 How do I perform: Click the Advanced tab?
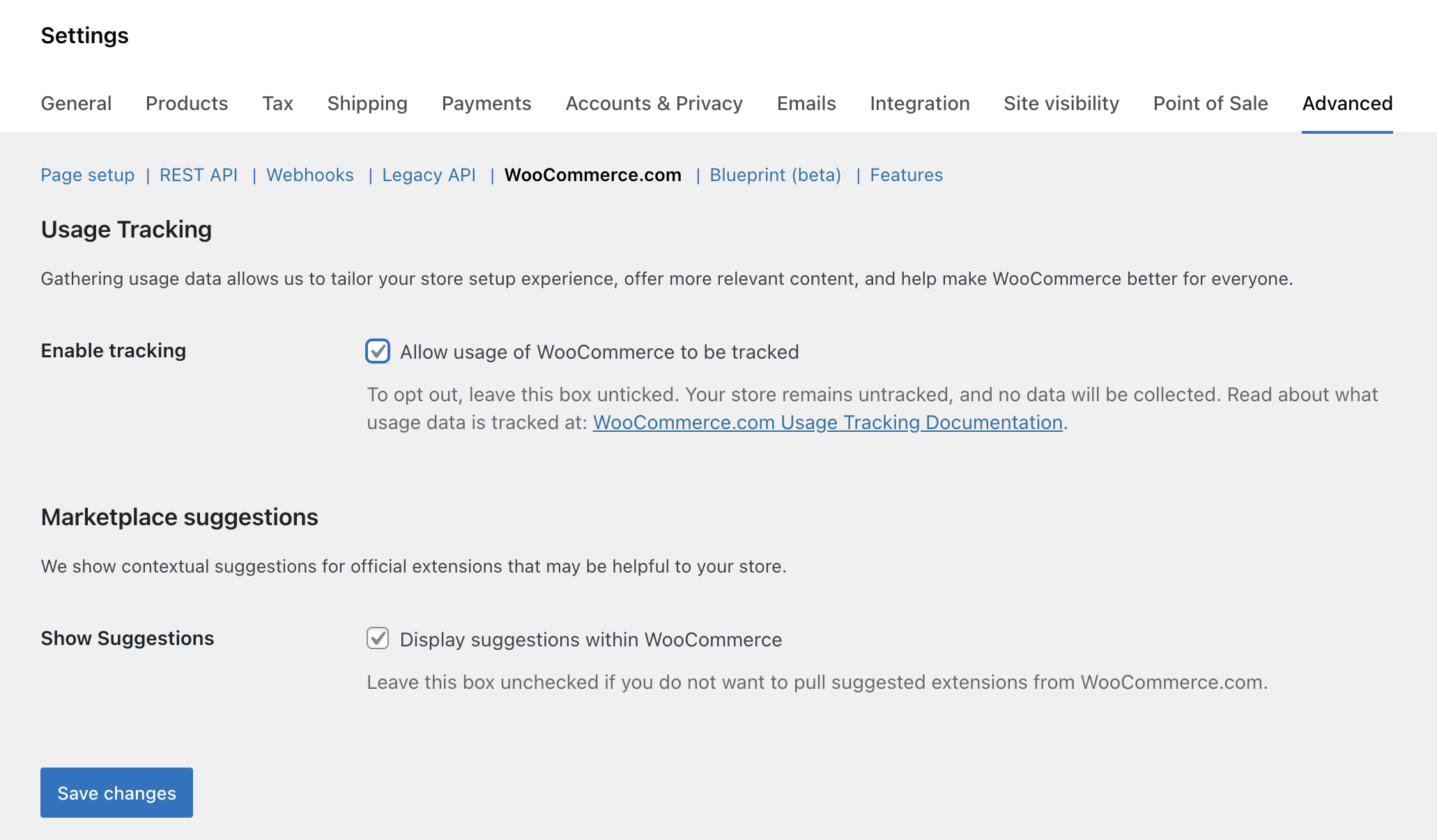(1346, 103)
